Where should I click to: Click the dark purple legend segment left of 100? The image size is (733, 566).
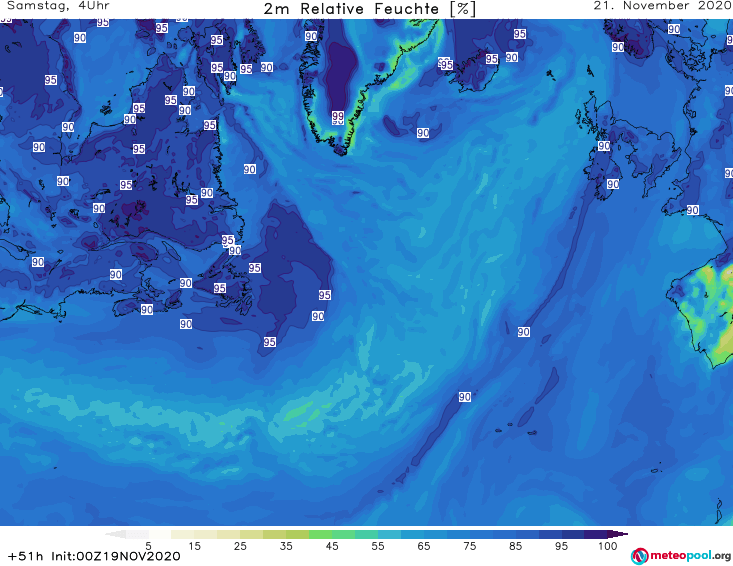point(596,534)
